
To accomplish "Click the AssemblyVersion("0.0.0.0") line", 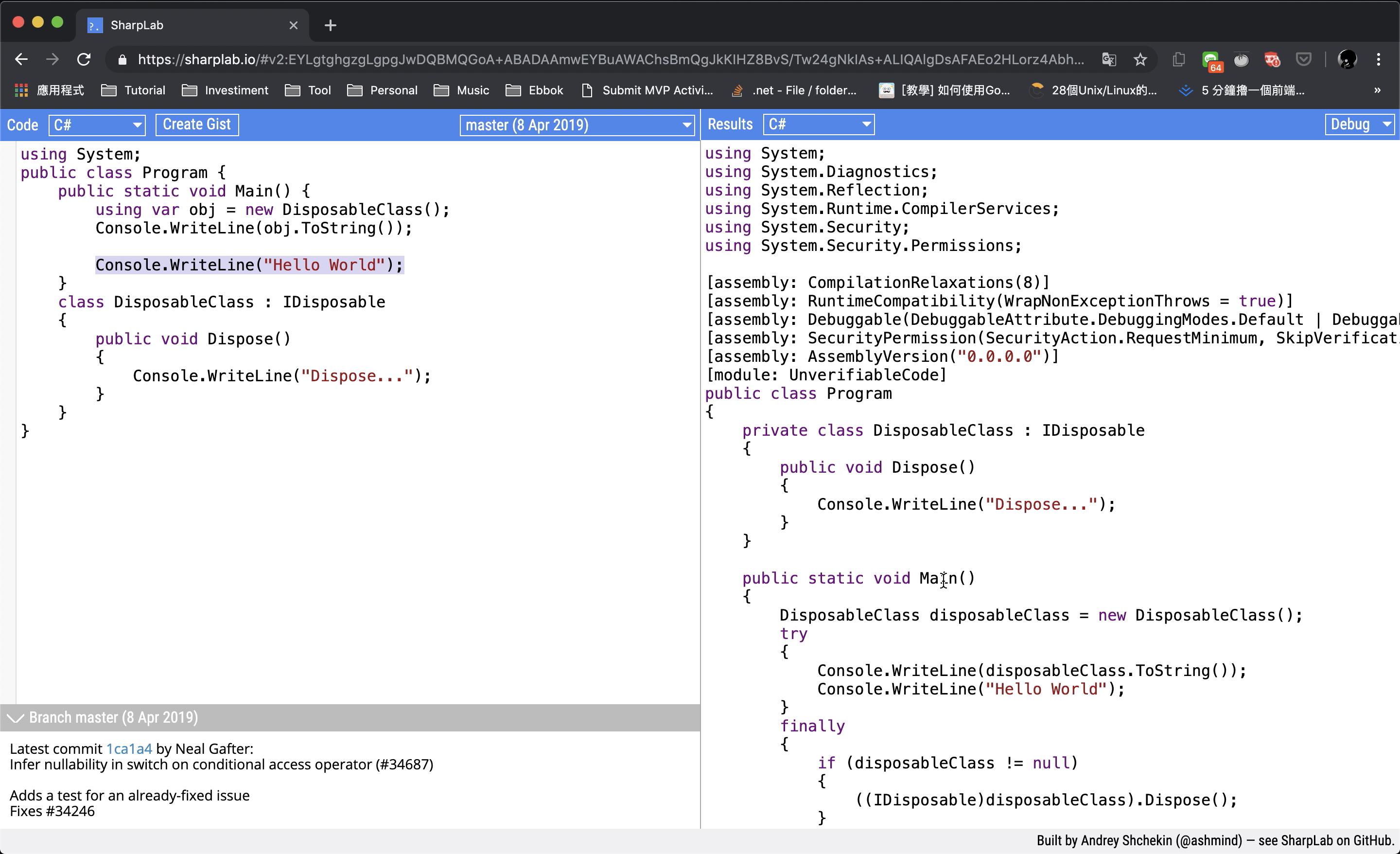I will pos(882,356).
